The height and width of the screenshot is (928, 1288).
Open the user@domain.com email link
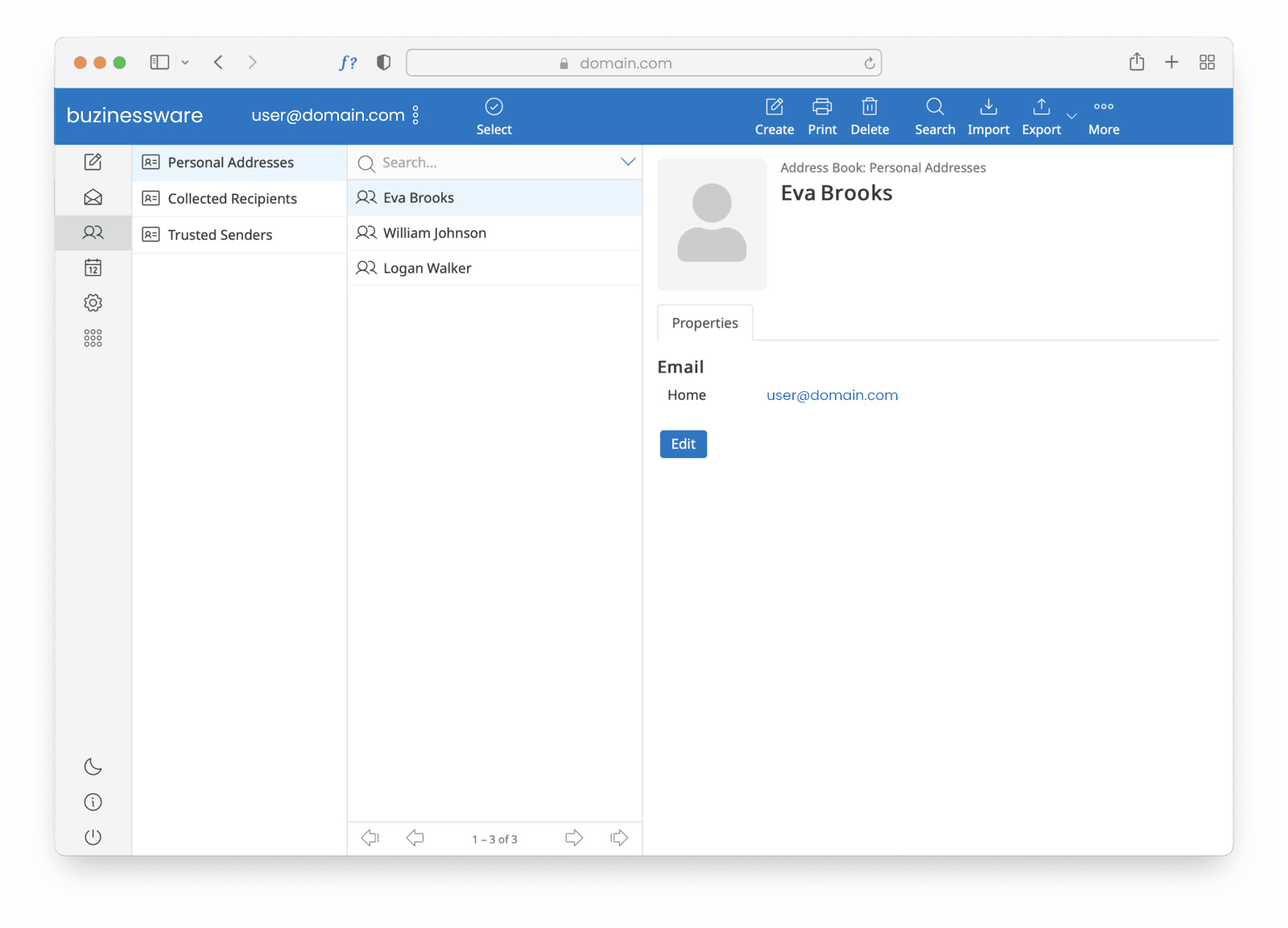[x=832, y=394]
